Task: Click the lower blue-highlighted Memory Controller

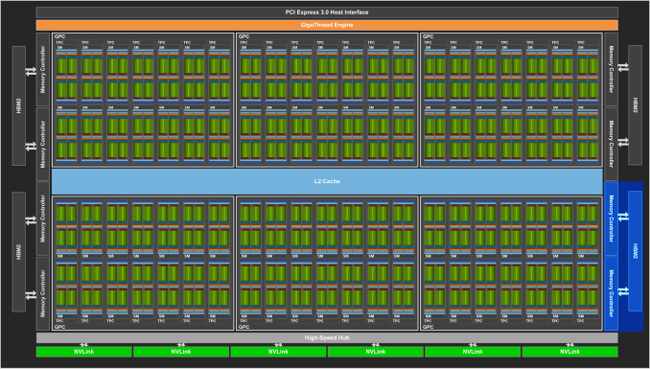Action: click(x=611, y=294)
